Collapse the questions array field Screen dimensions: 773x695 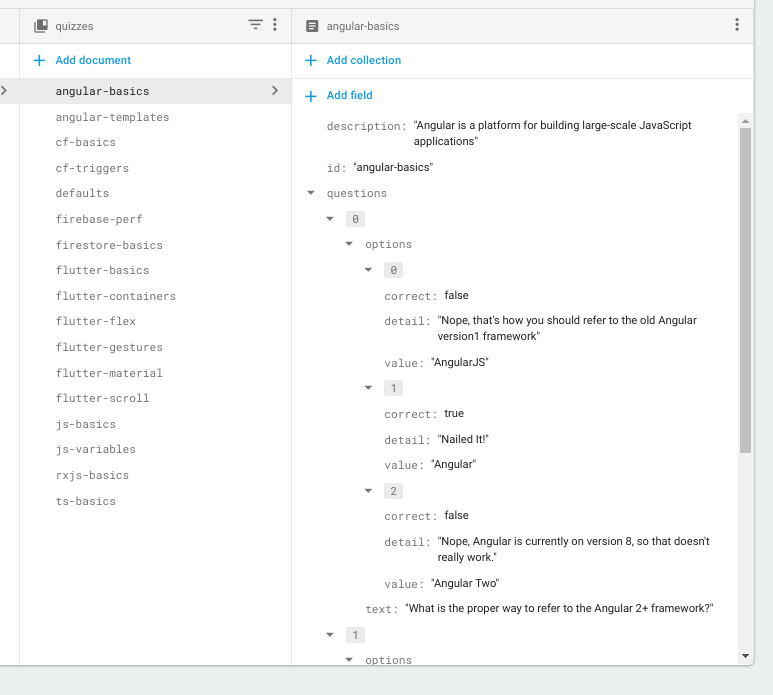311,193
